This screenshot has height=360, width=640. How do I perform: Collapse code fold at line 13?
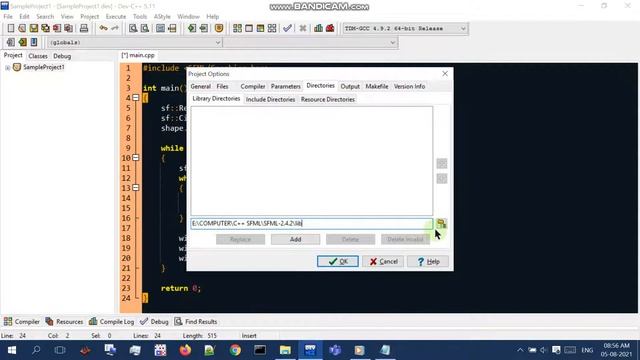[136, 188]
